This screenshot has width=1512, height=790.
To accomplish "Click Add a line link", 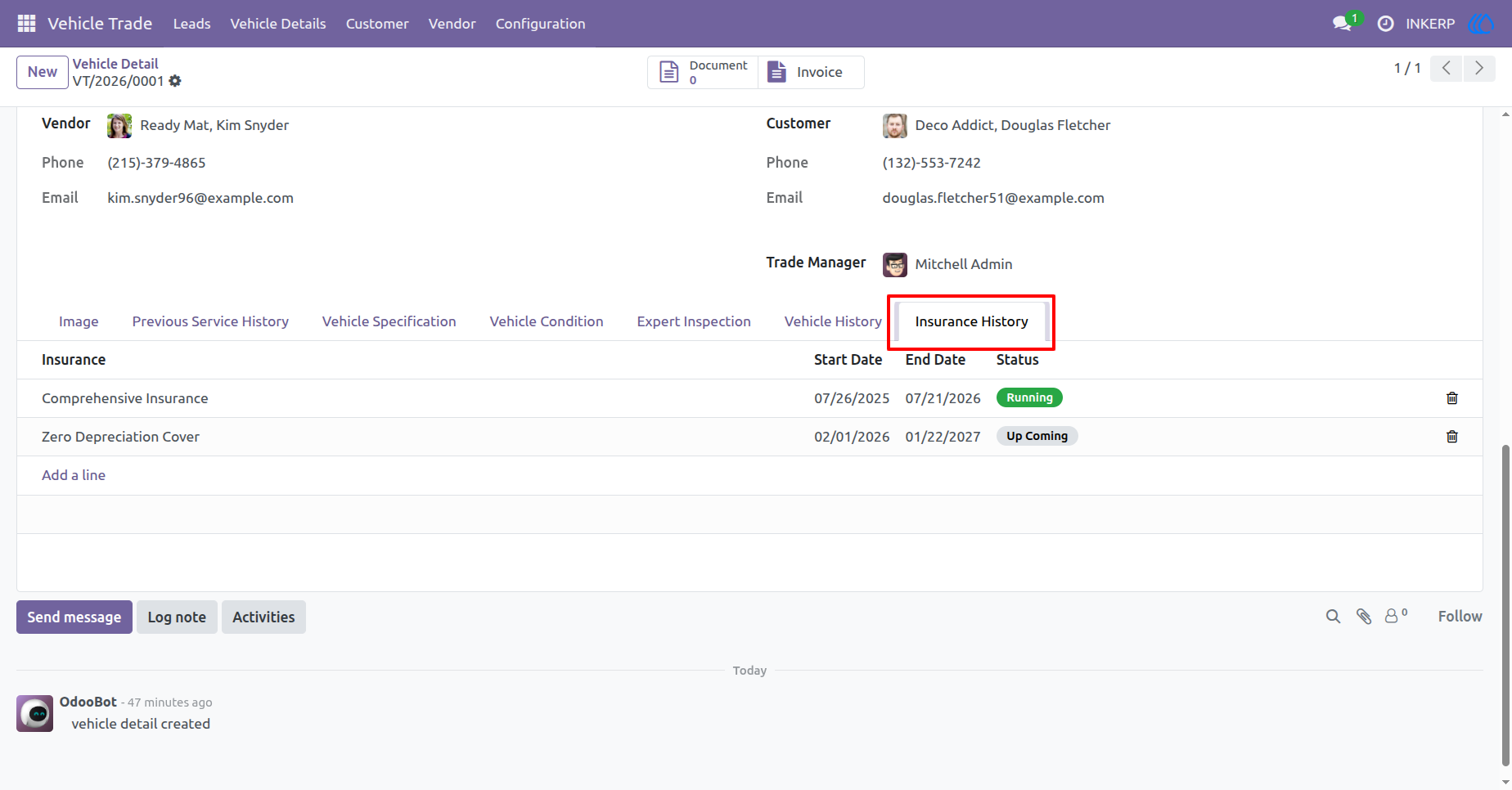I will [x=74, y=475].
